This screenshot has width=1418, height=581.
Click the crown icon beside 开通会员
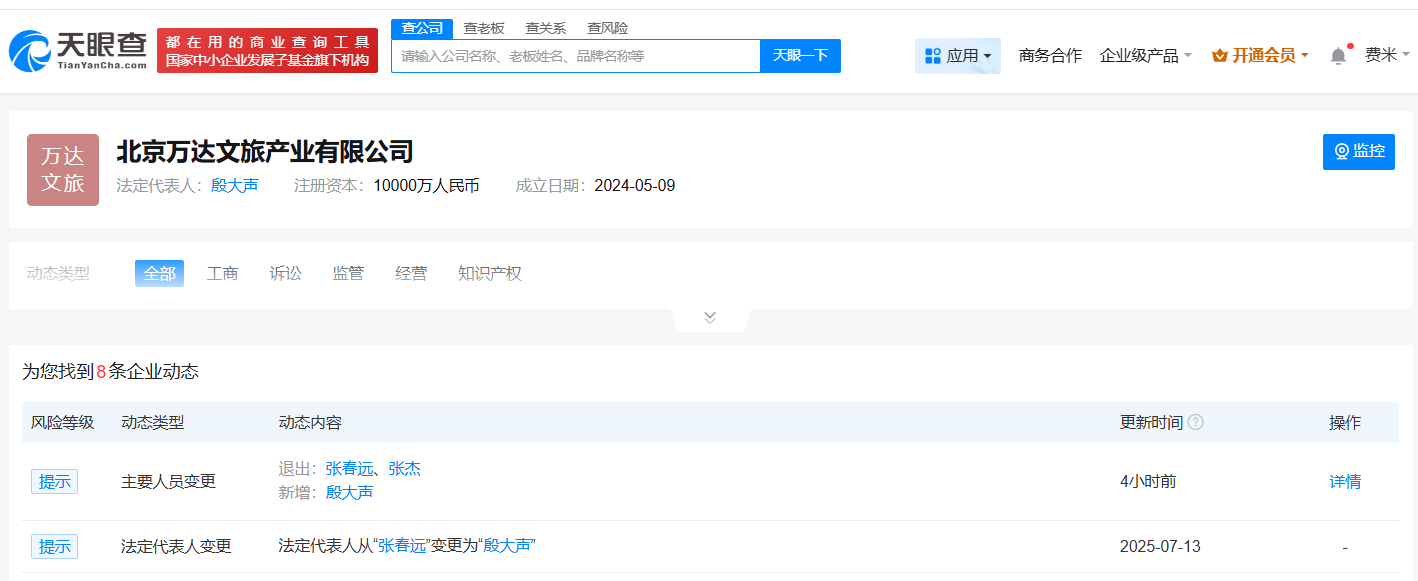(1219, 56)
